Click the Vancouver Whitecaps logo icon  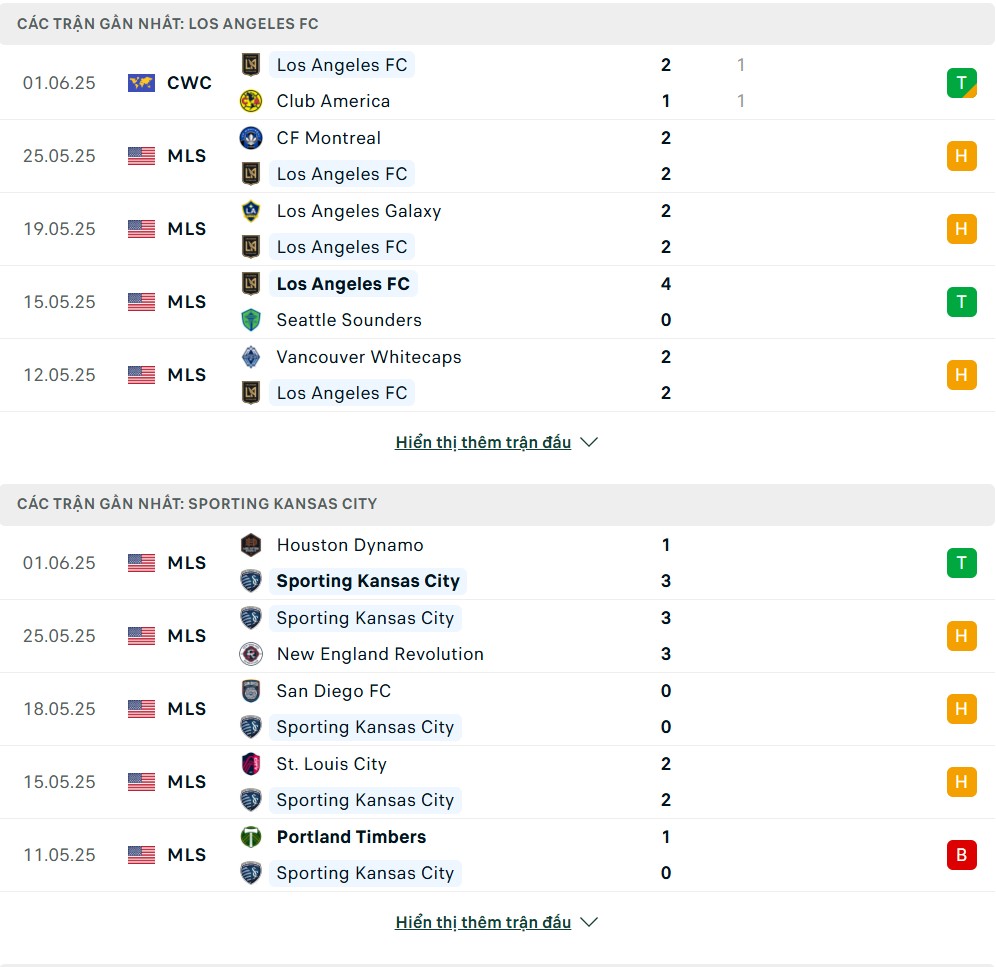251,357
